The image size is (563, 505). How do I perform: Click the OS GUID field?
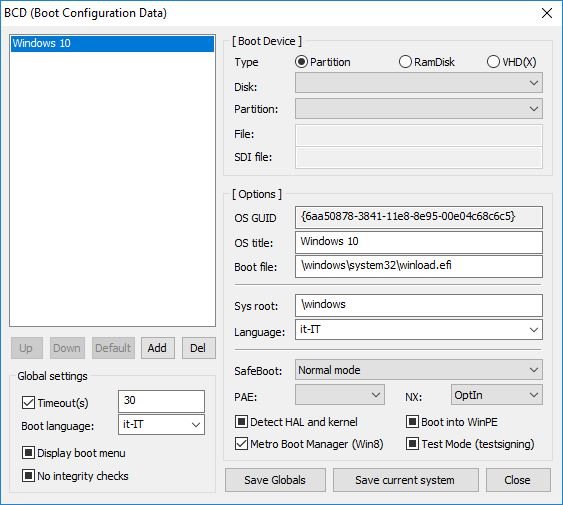419,217
